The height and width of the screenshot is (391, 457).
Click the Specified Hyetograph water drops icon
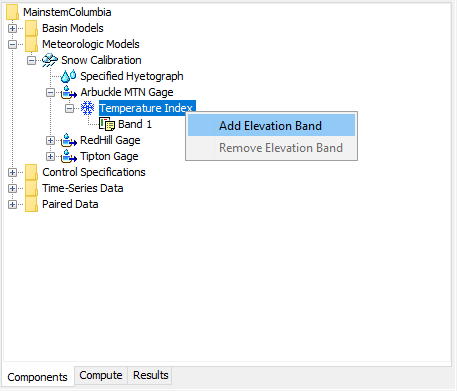pos(69,76)
